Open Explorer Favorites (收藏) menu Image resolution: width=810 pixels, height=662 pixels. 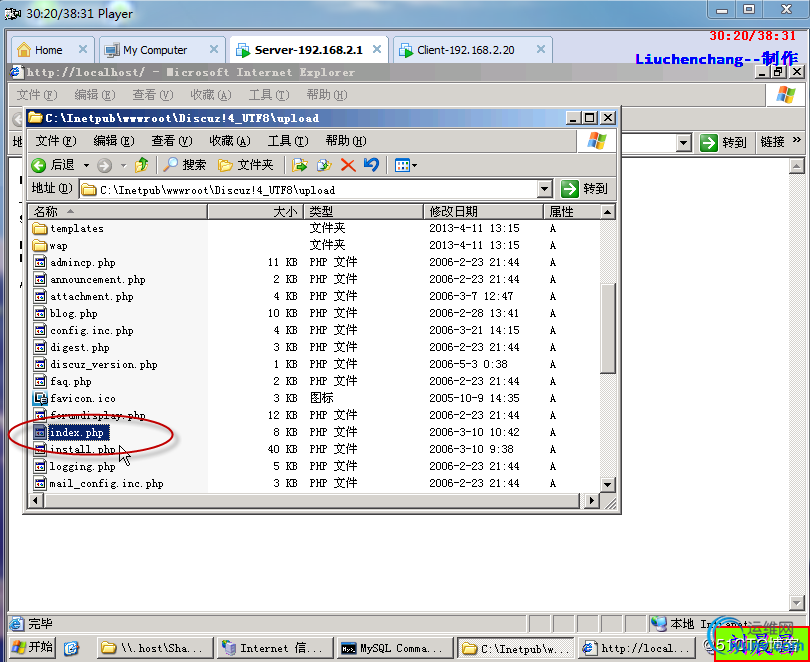(230, 141)
